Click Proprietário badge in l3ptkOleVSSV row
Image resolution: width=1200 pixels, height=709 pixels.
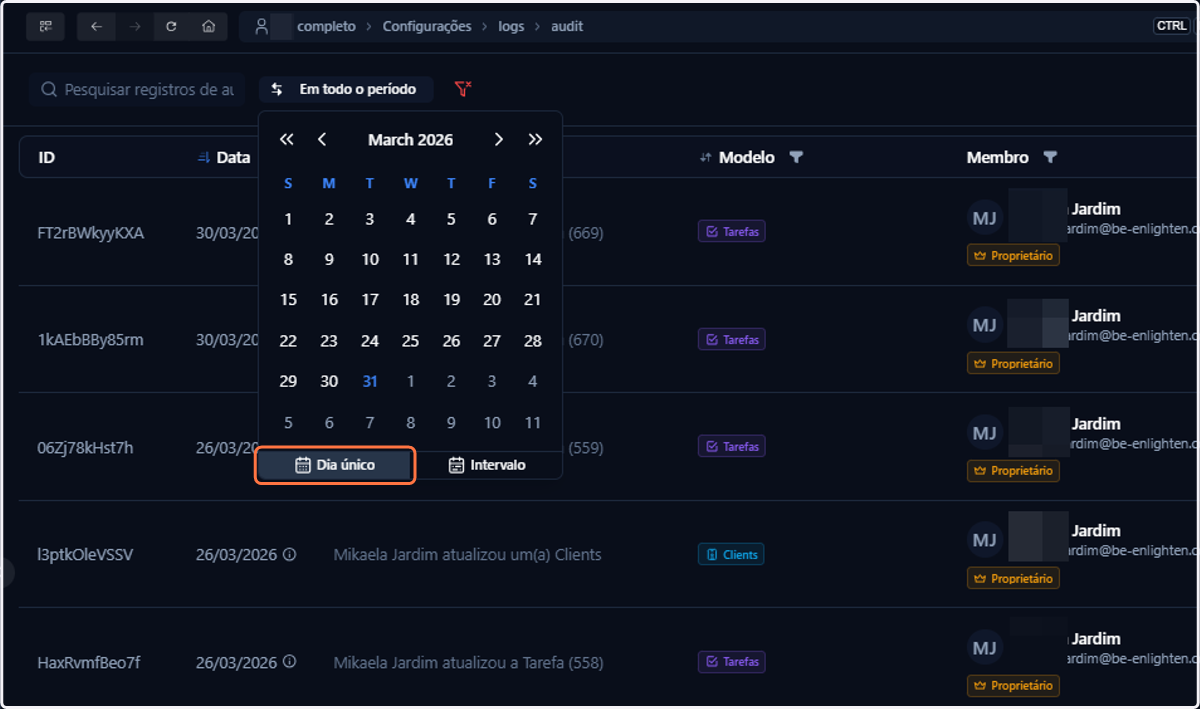[x=1013, y=579]
